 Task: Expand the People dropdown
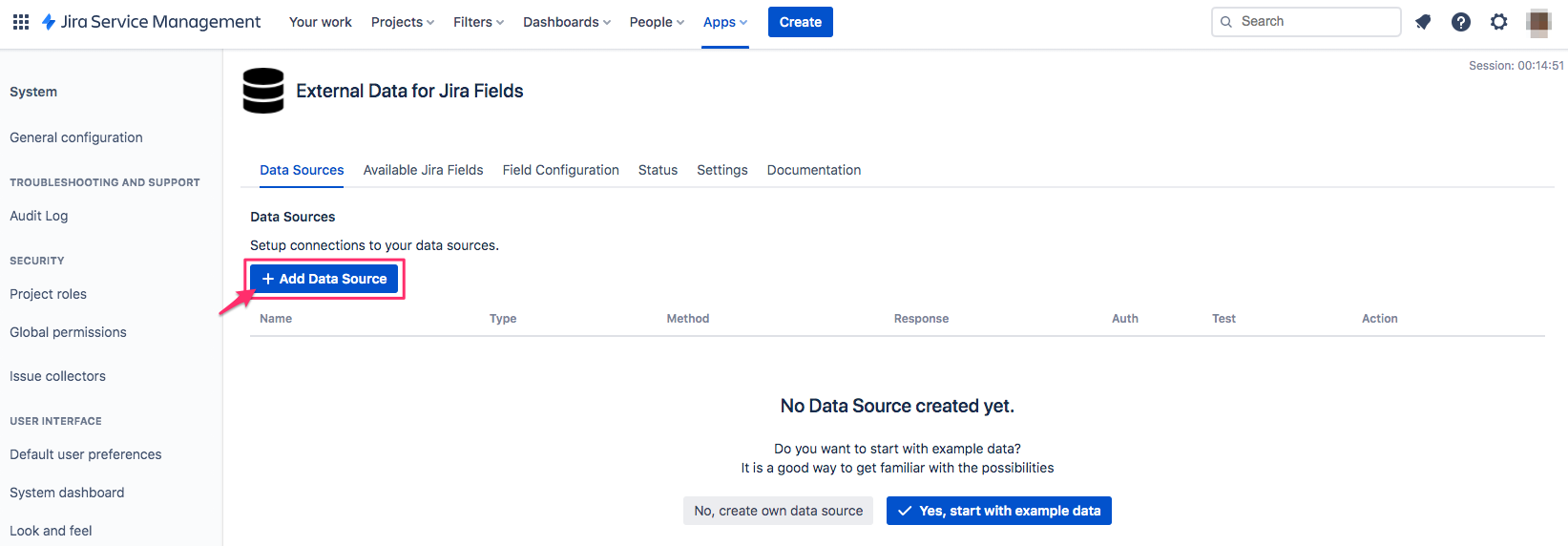[657, 22]
